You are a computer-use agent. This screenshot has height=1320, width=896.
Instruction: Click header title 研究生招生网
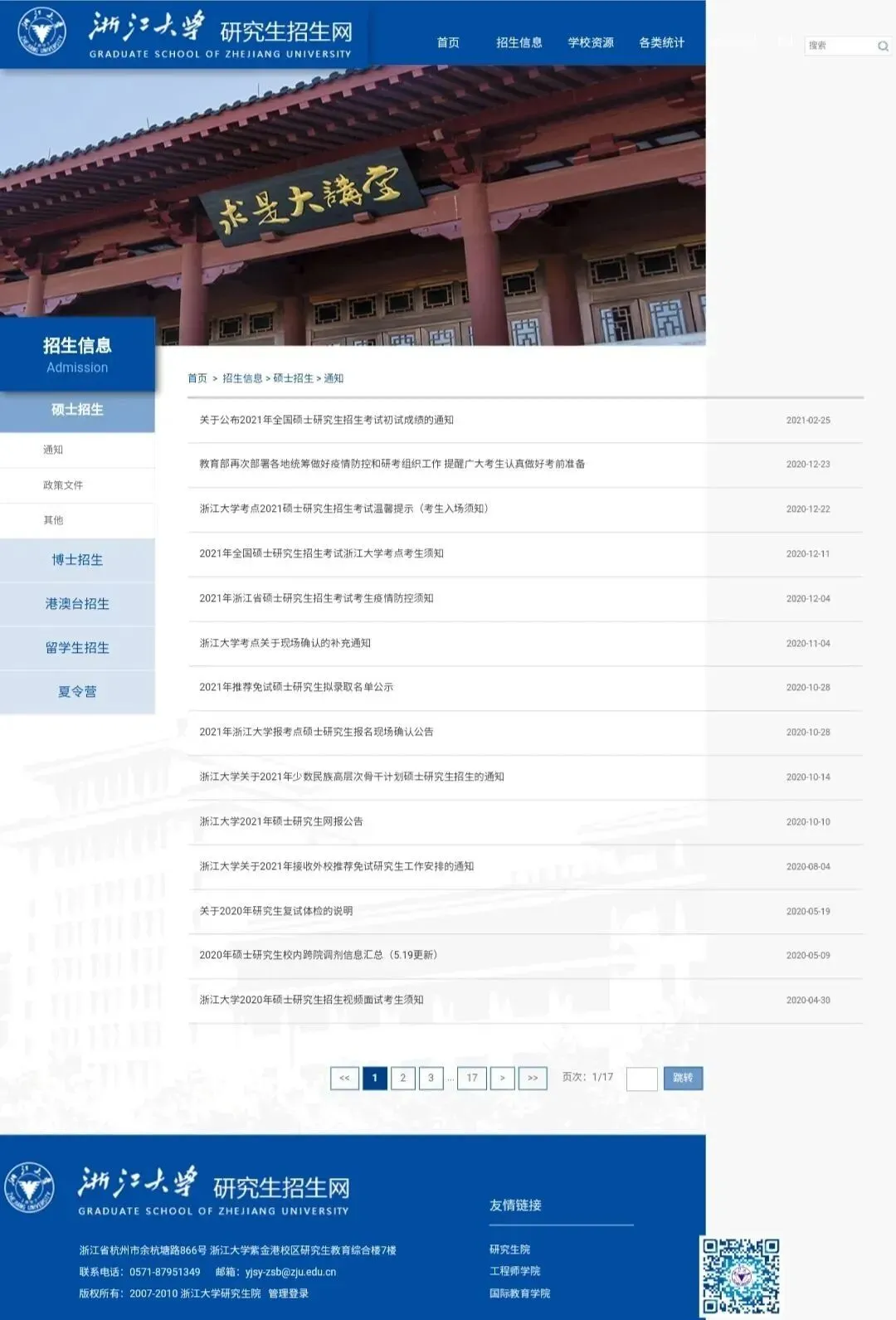point(286,32)
